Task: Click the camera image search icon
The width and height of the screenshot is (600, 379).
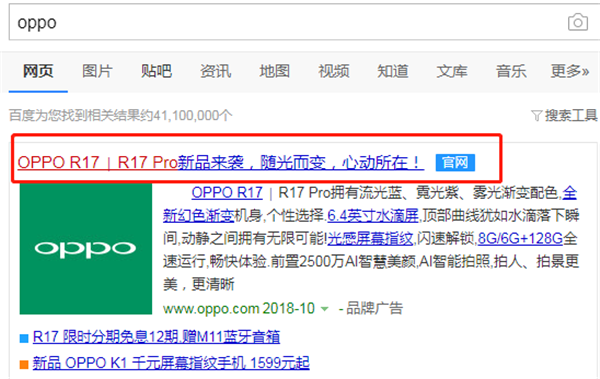Action: pyautogui.click(x=577, y=22)
